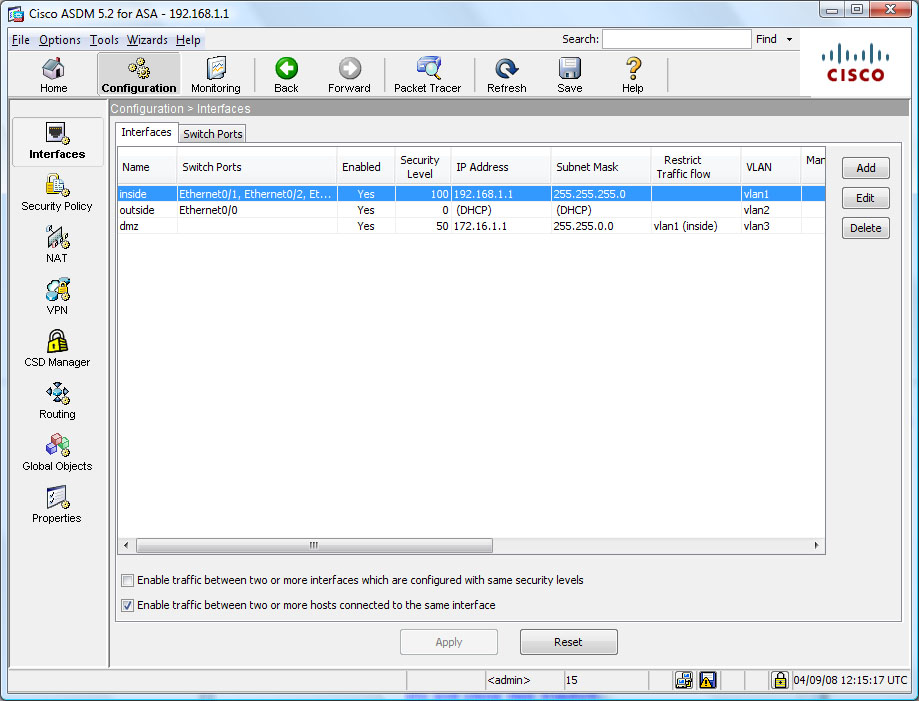This screenshot has width=919, height=701.
Task: Open Help from the toolbar
Action: pos(633,75)
